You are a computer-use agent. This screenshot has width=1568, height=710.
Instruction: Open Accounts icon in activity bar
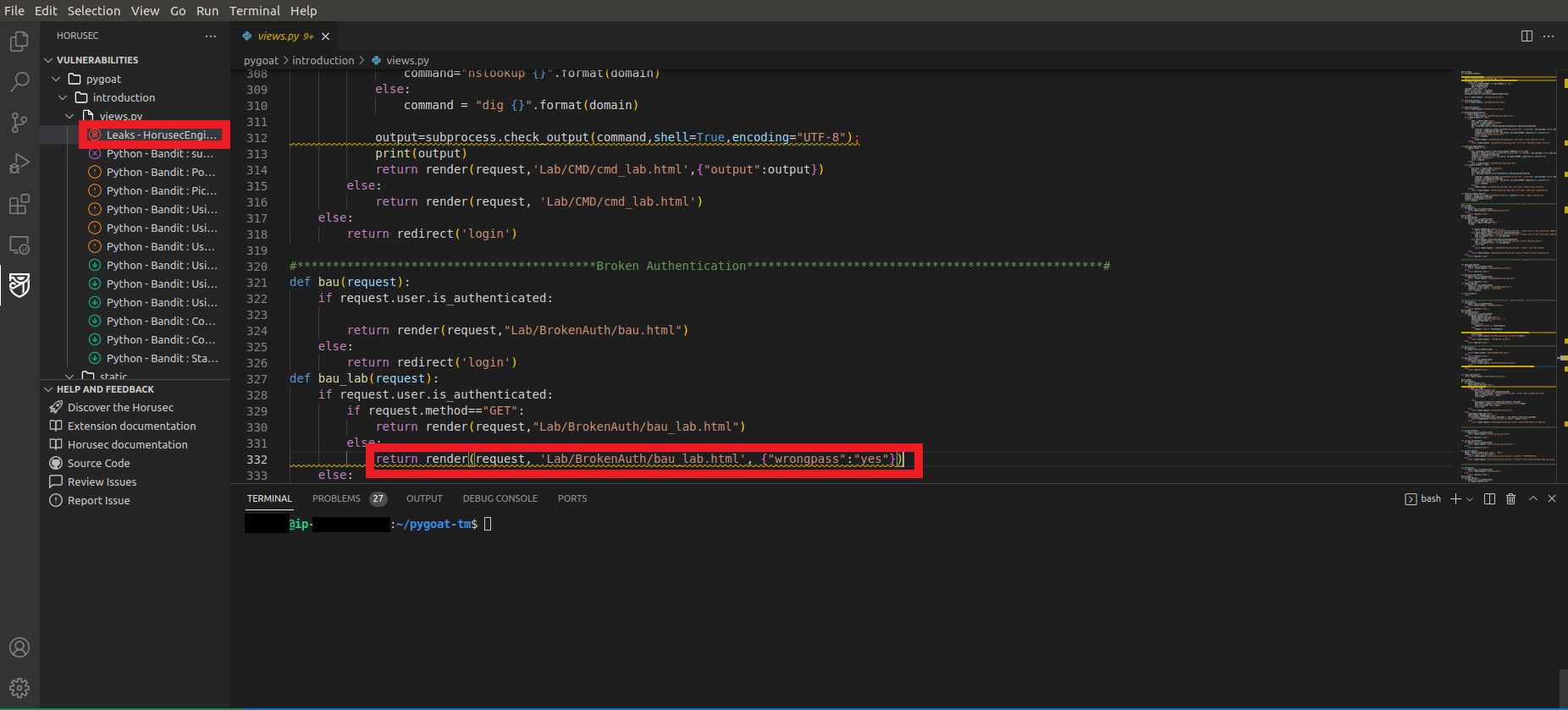tap(19, 647)
